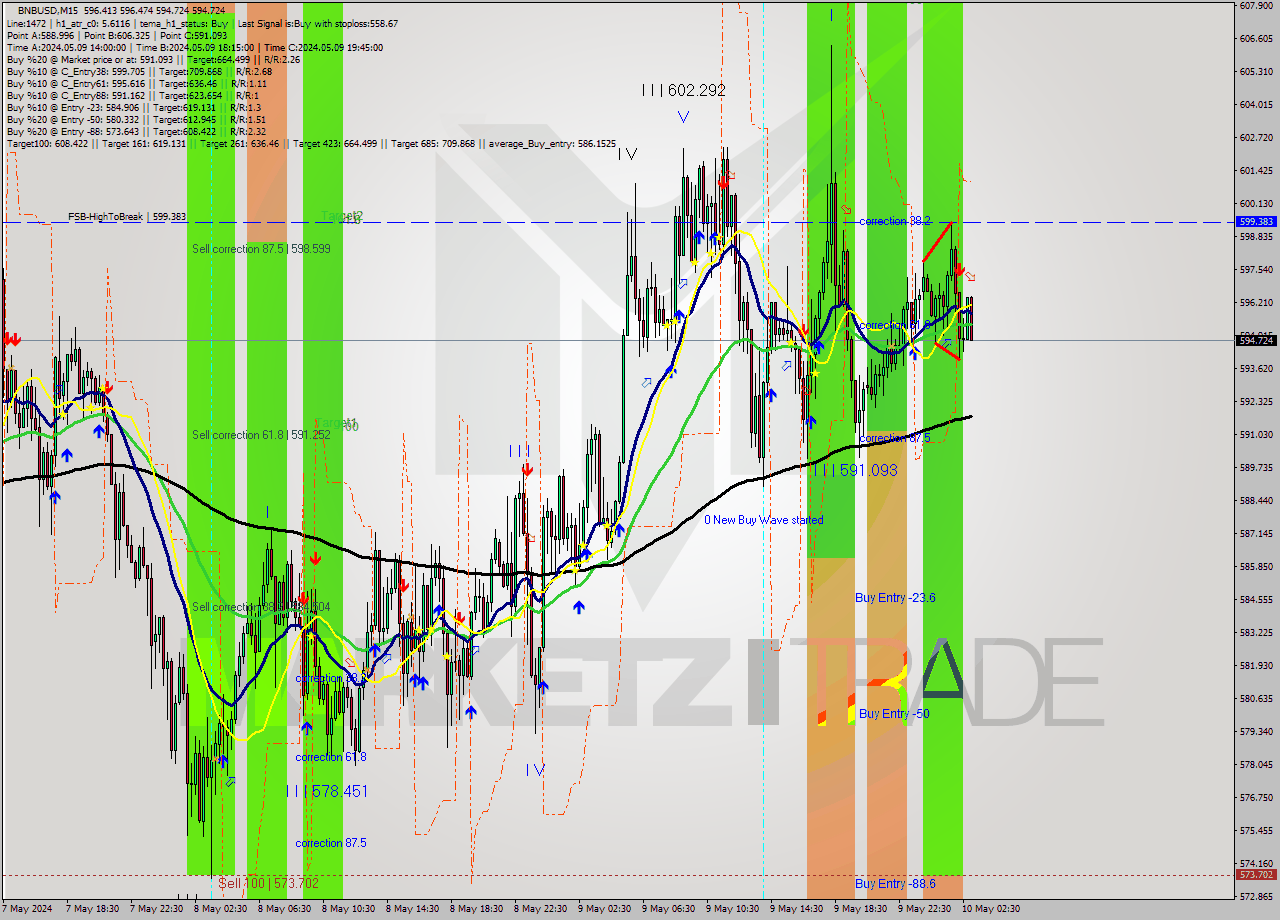Image resolution: width=1280 pixels, height=920 pixels.
Task: Click the '10 May 02:30' time axis label
Action: 991,909
